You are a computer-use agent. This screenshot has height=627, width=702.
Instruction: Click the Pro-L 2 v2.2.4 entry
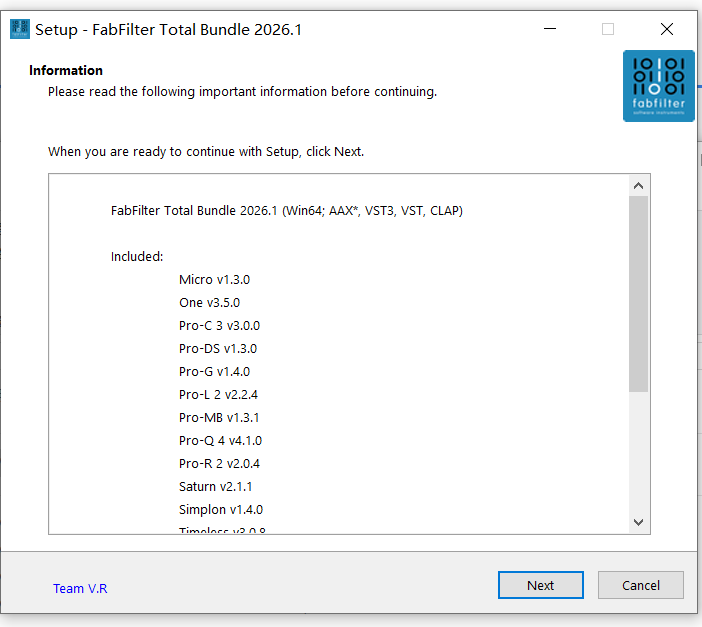(218, 394)
